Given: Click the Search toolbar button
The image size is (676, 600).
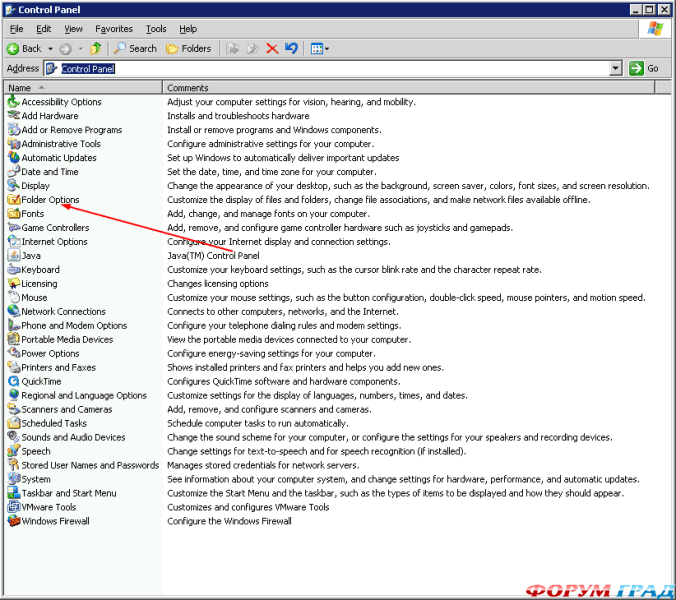Looking at the screenshot, I should click(x=135, y=48).
